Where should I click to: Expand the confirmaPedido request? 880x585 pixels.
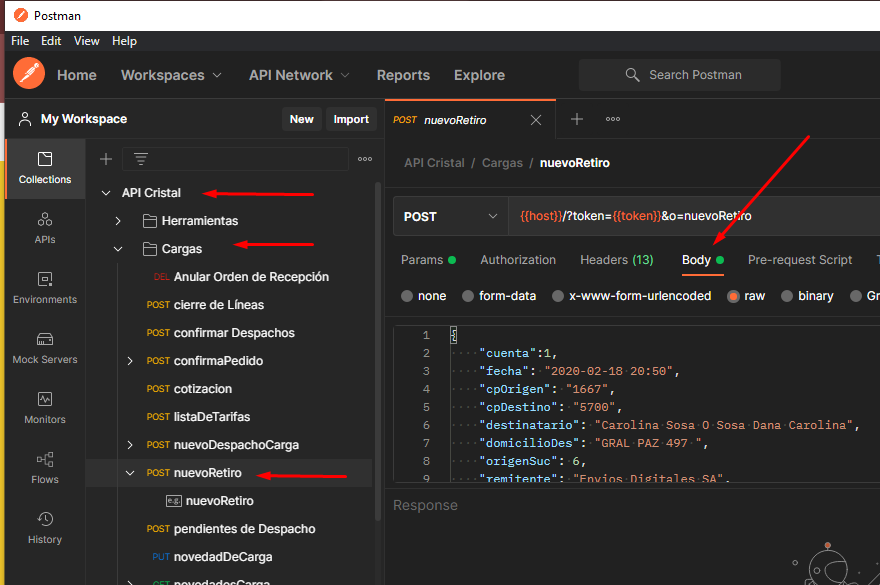tap(130, 361)
